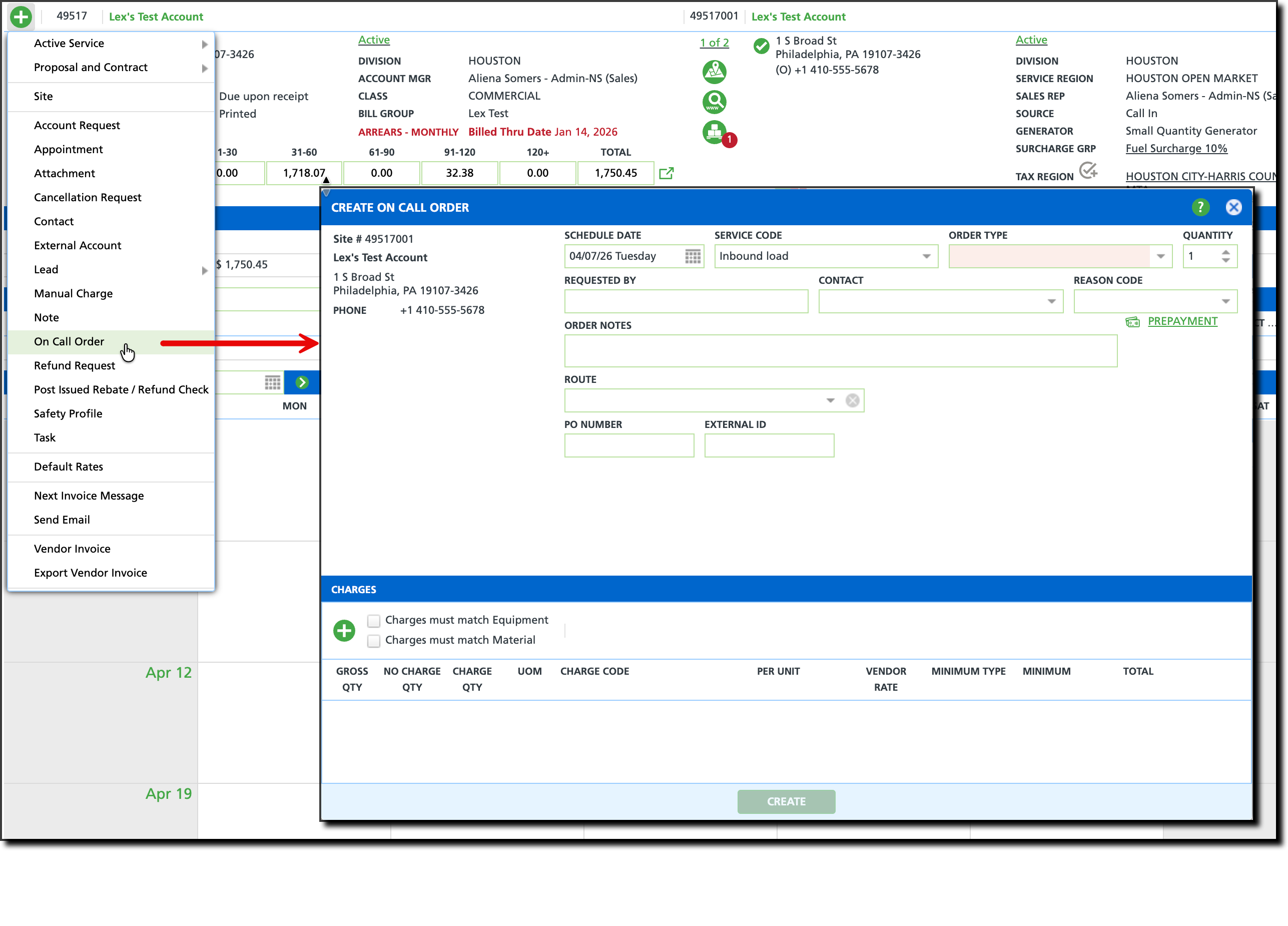Screen dimensions: 1288x926
Task: Click the web search magnifier icon
Action: pos(714,102)
